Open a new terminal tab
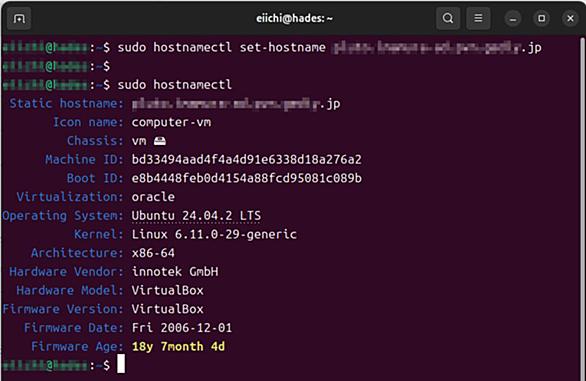 (19, 18)
